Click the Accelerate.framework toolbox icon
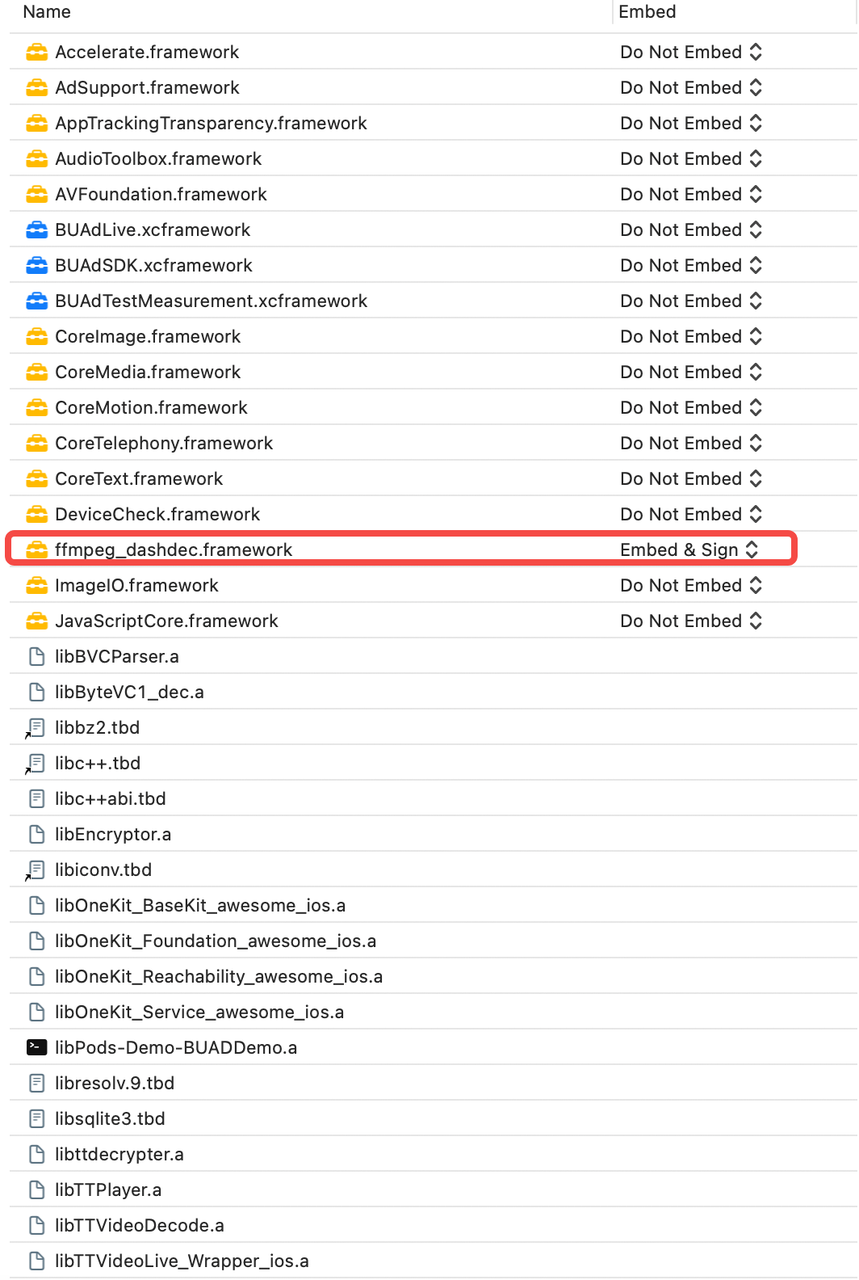 37,52
